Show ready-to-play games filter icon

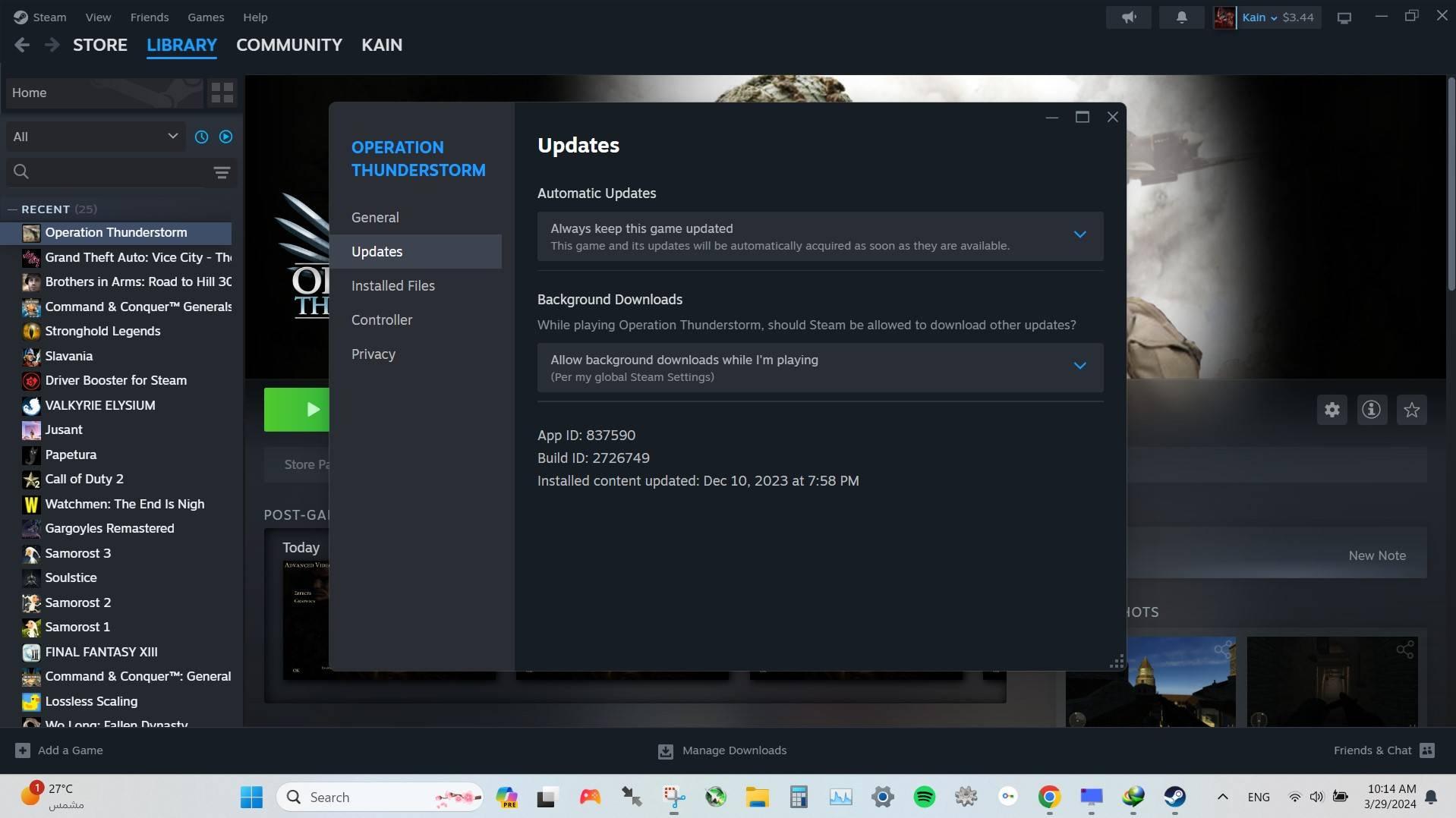coord(225,137)
